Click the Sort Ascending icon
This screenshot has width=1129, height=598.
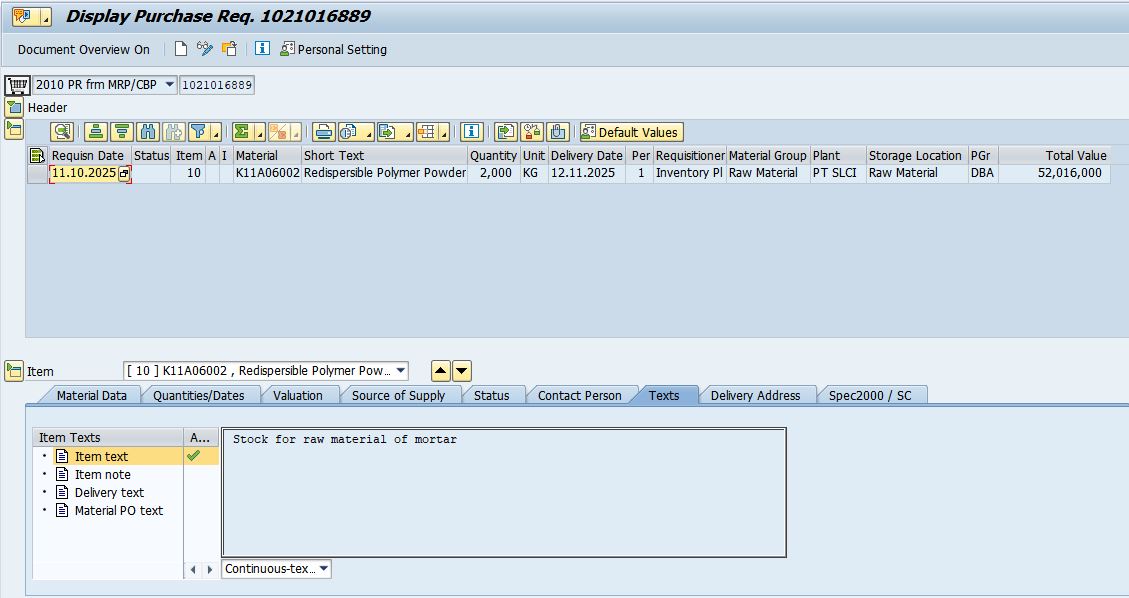coord(95,132)
